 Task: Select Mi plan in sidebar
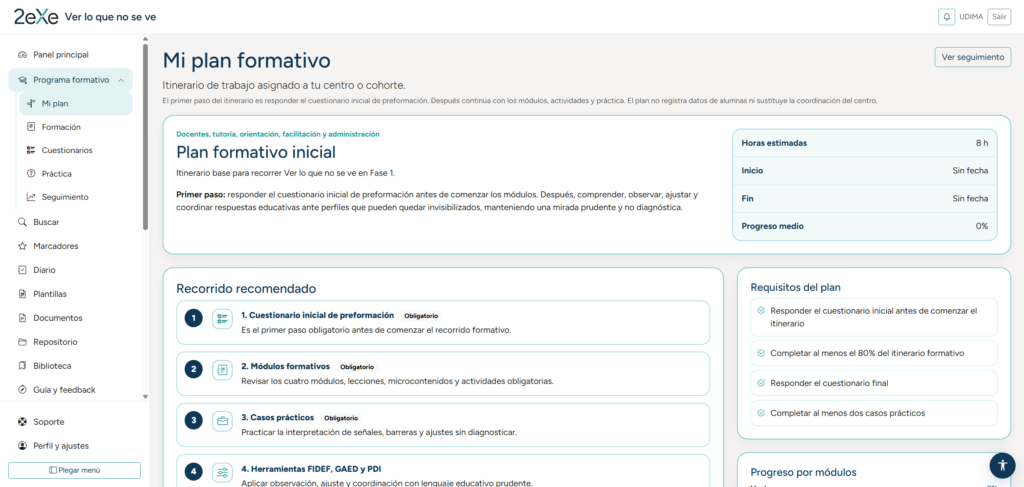point(75,103)
